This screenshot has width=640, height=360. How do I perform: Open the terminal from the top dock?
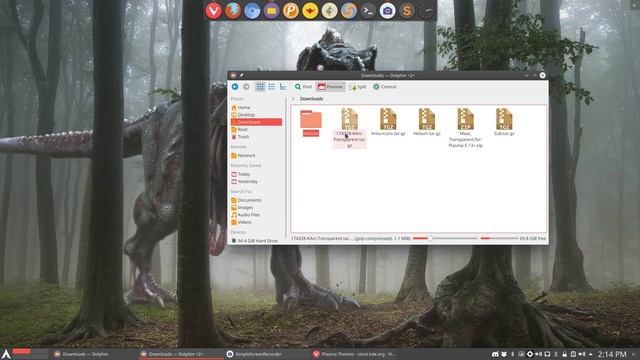tap(368, 11)
